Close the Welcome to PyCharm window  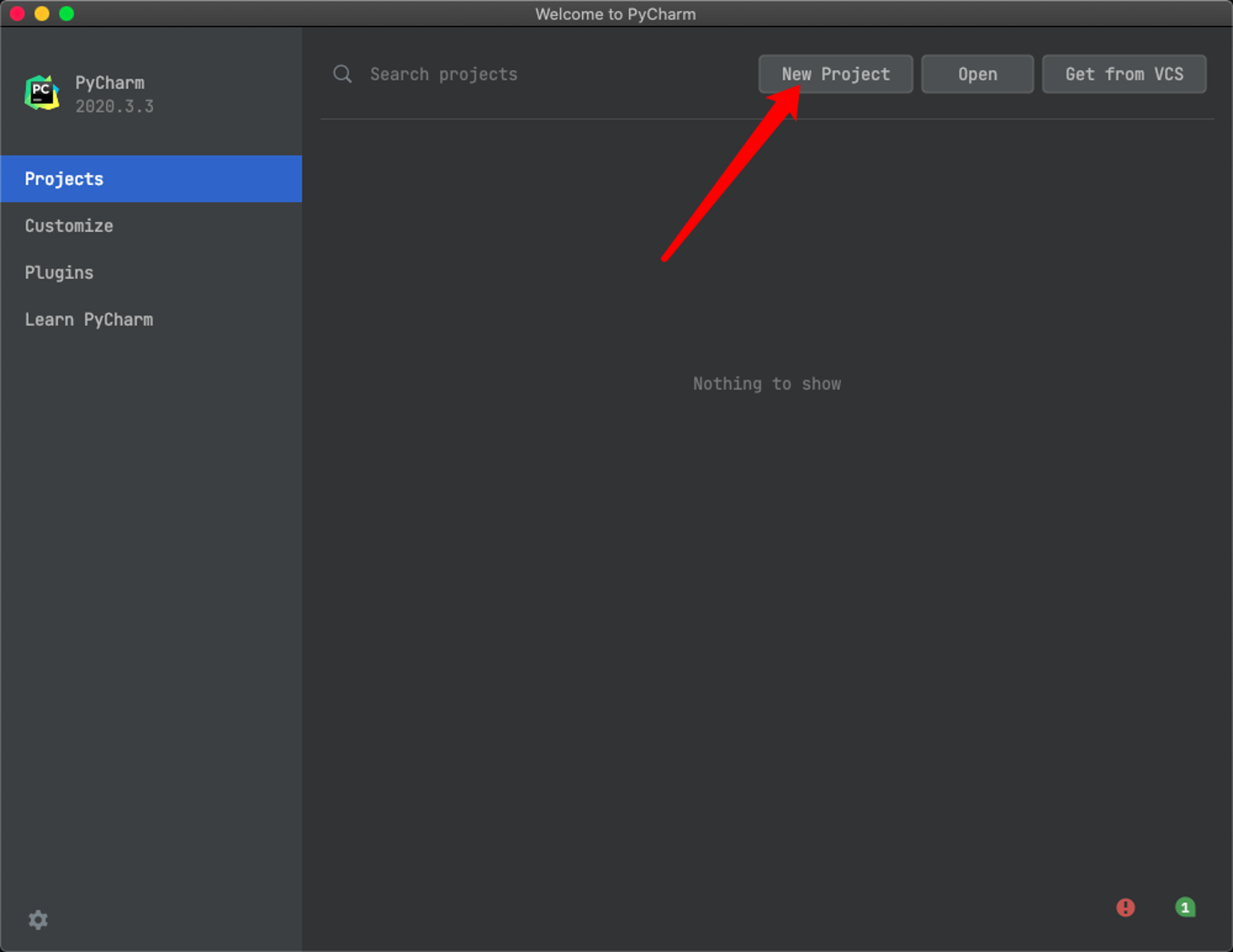17,14
